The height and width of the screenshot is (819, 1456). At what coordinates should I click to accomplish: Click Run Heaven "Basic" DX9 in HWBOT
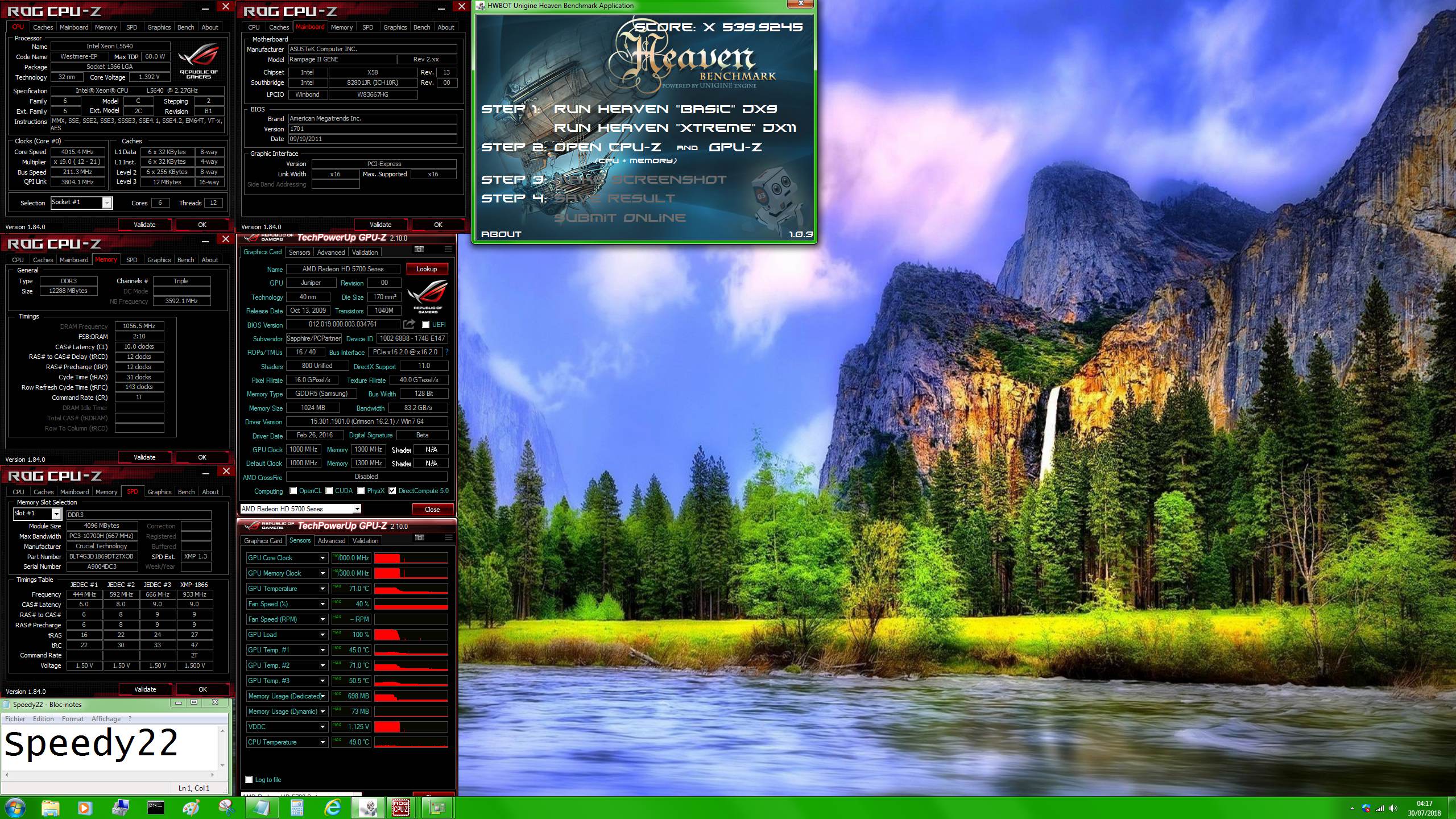click(665, 109)
